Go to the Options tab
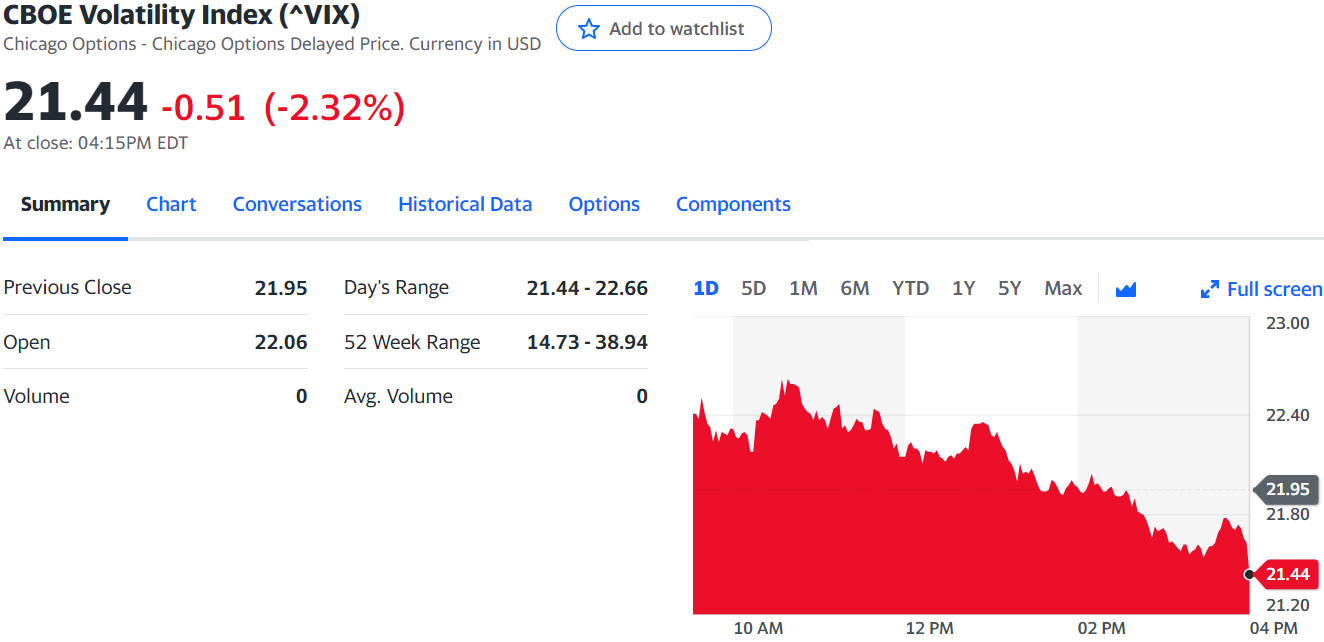The width and height of the screenshot is (1324, 642). (604, 204)
